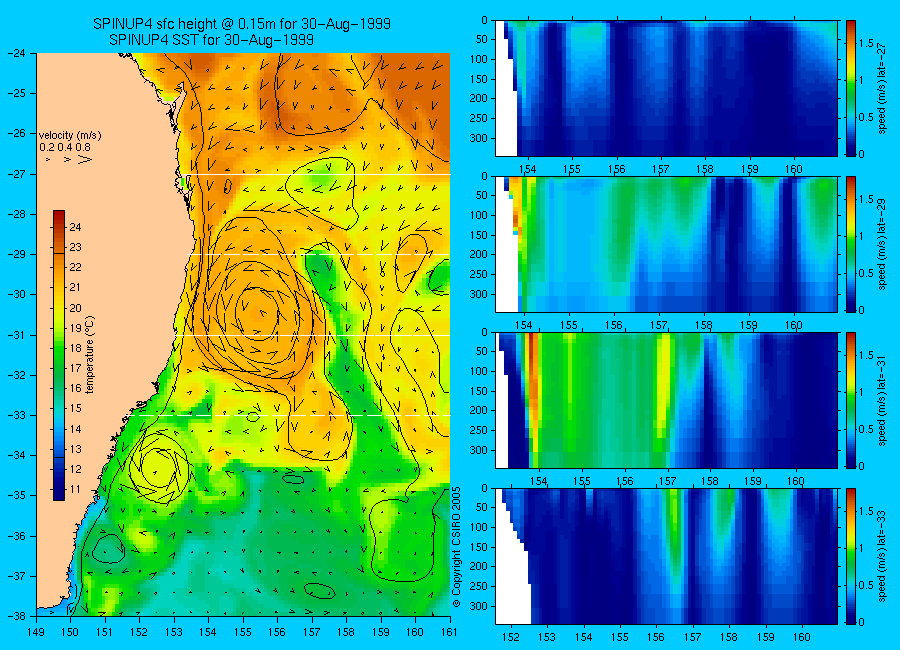The height and width of the screenshot is (650, 900).
Task: Open the lat=-29 speed cross-section panel
Action: 666,244
